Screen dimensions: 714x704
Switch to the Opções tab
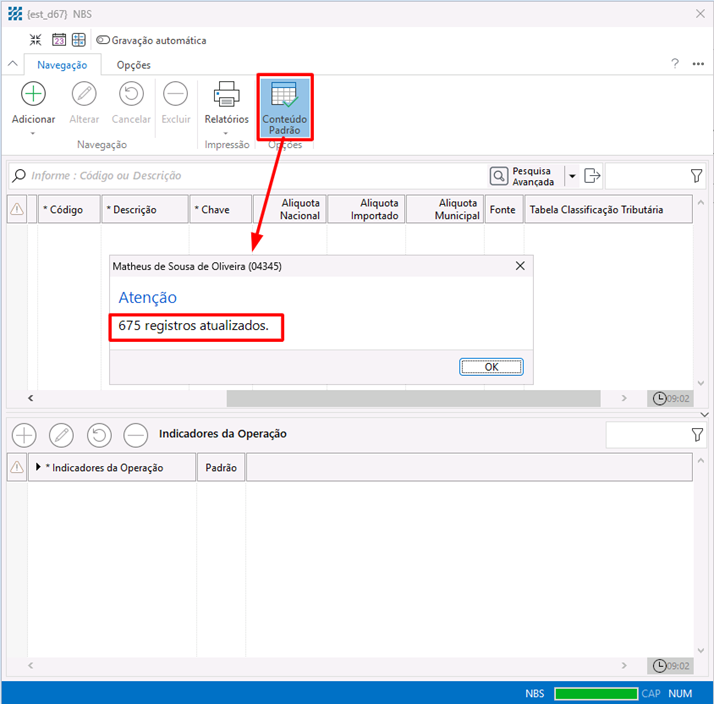134,65
